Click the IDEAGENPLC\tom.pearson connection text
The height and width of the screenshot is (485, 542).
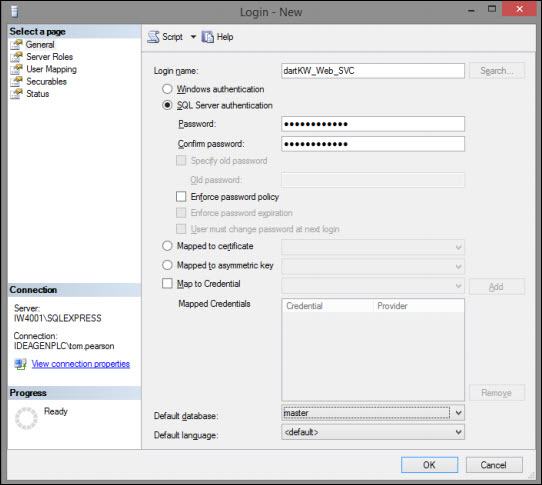pos(64,346)
